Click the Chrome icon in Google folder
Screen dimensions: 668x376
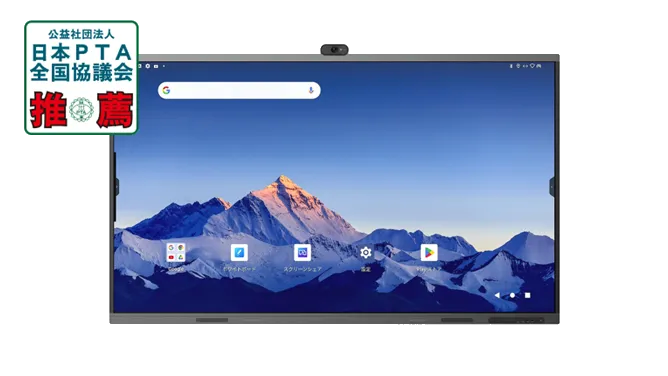(x=181, y=248)
